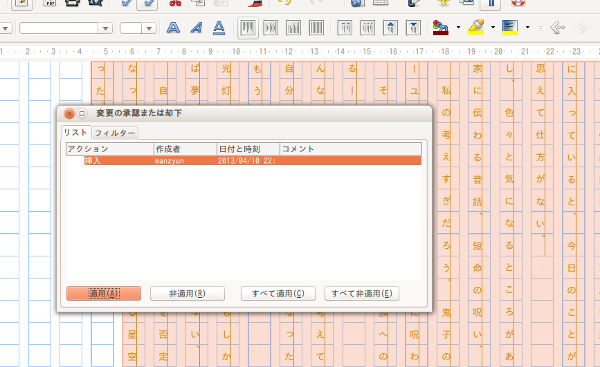The image size is (600, 367).
Task: Click the horizontal ruler at 10
Action: (236, 51)
